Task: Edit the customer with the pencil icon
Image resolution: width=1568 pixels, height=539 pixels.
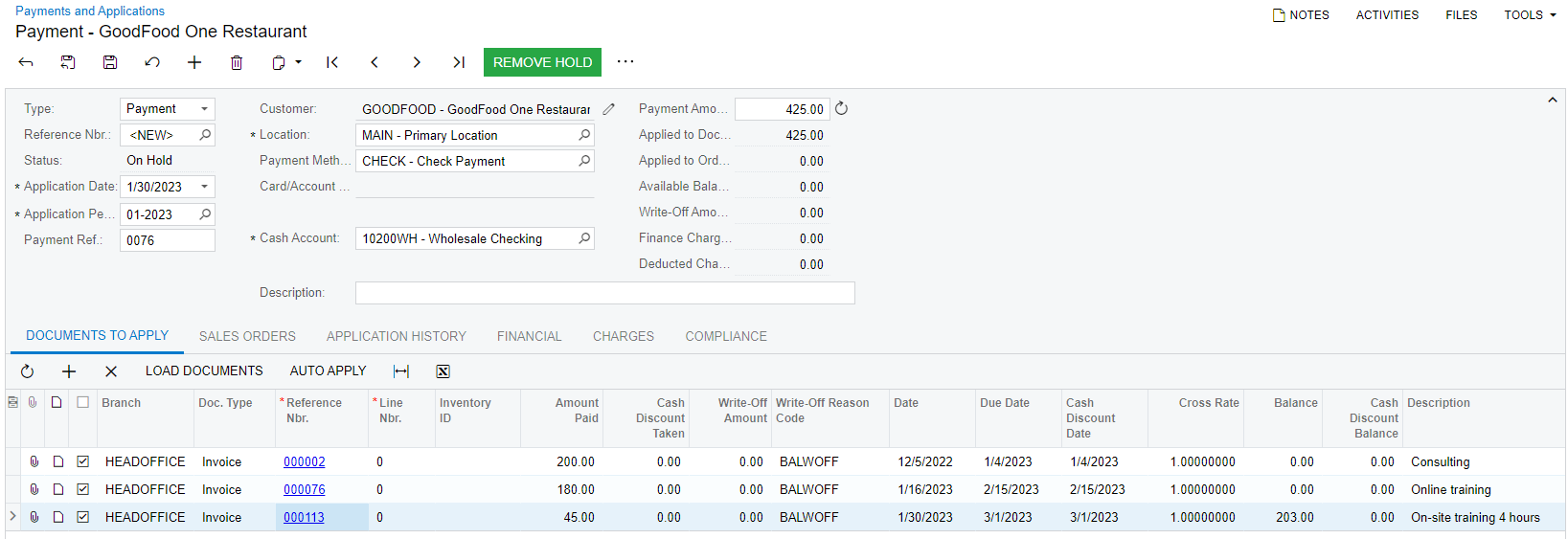Action: pyautogui.click(x=608, y=109)
